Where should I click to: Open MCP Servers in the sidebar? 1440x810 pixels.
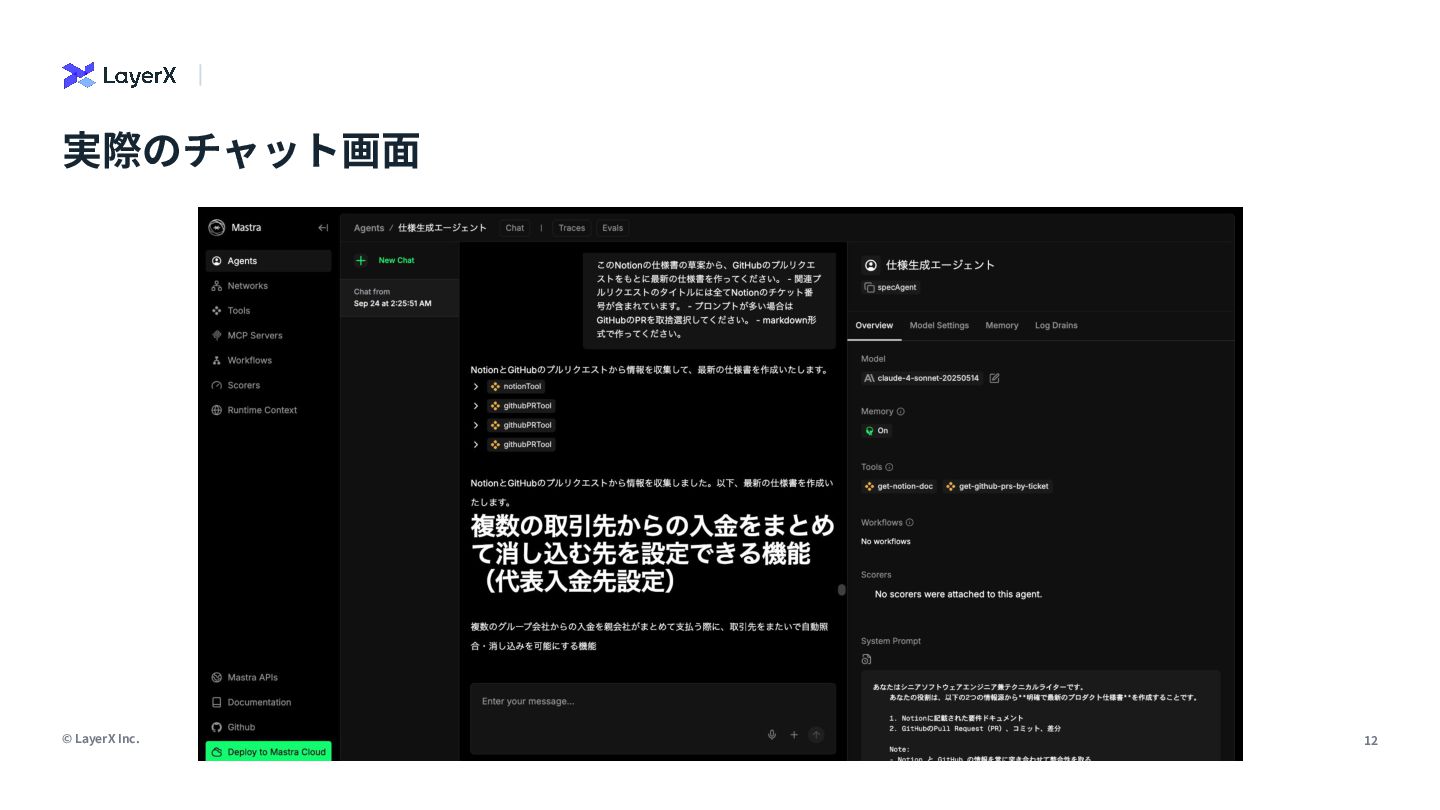click(x=268, y=336)
